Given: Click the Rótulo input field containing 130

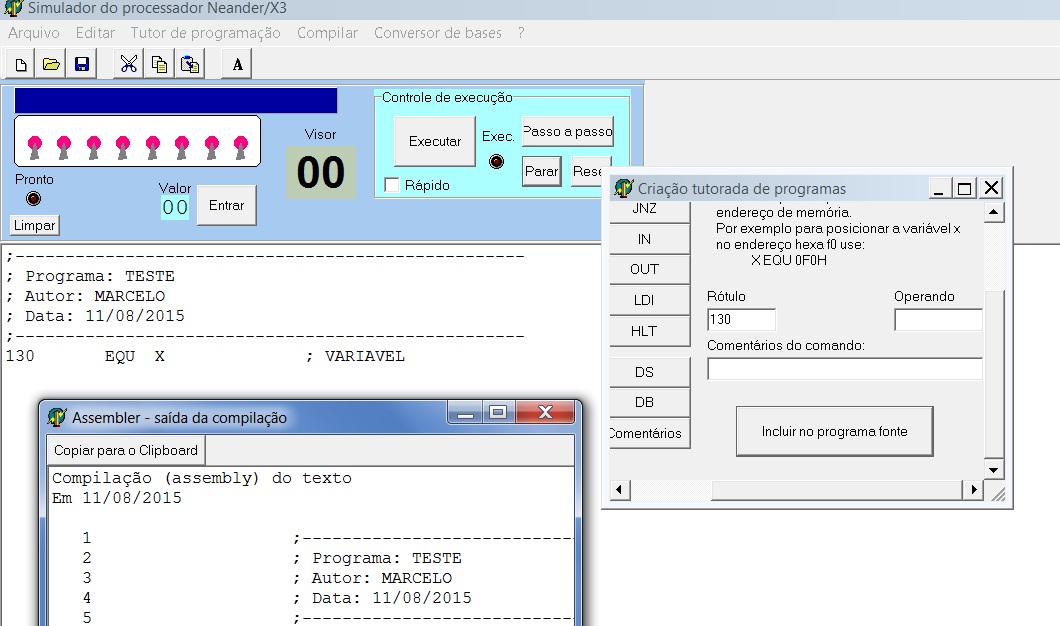Looking at the screenshot, I should tap(741, 319).
